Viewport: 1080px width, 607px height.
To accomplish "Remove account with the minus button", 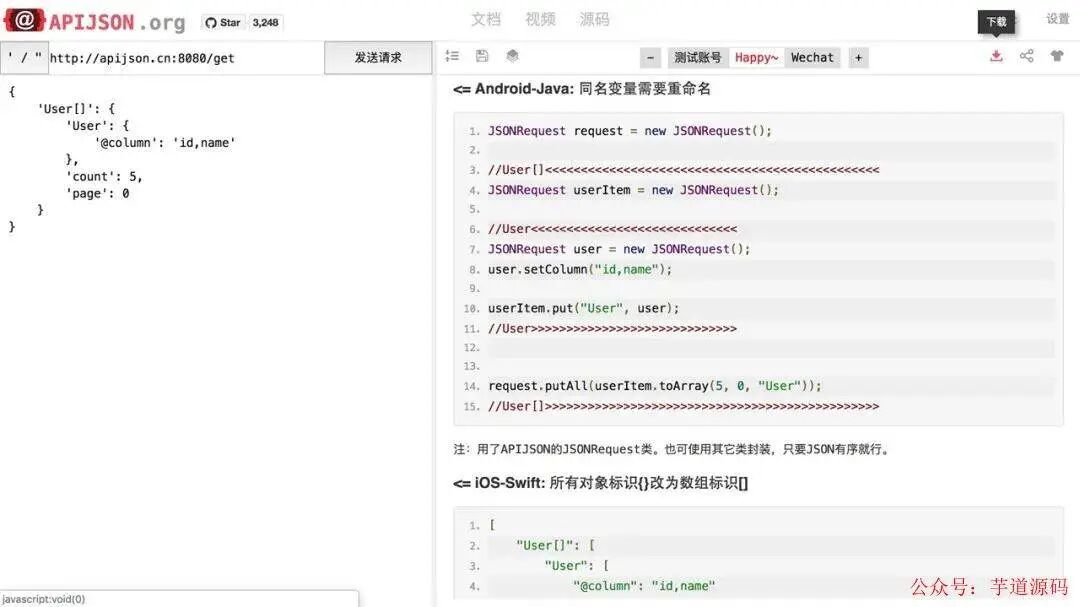I will (650, 58).
